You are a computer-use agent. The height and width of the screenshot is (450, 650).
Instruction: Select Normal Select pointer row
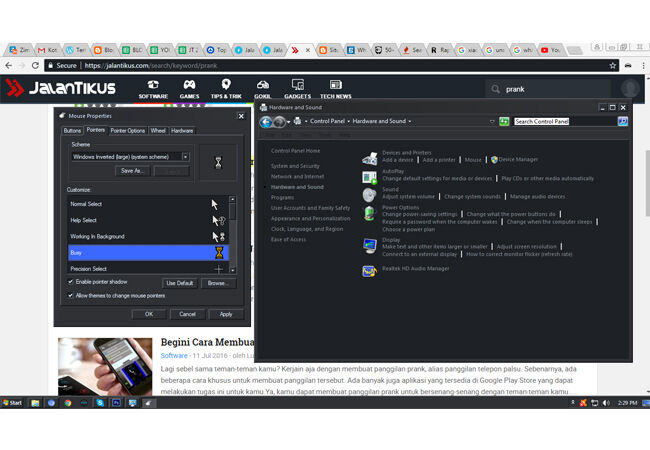click(x=148, y=204)
